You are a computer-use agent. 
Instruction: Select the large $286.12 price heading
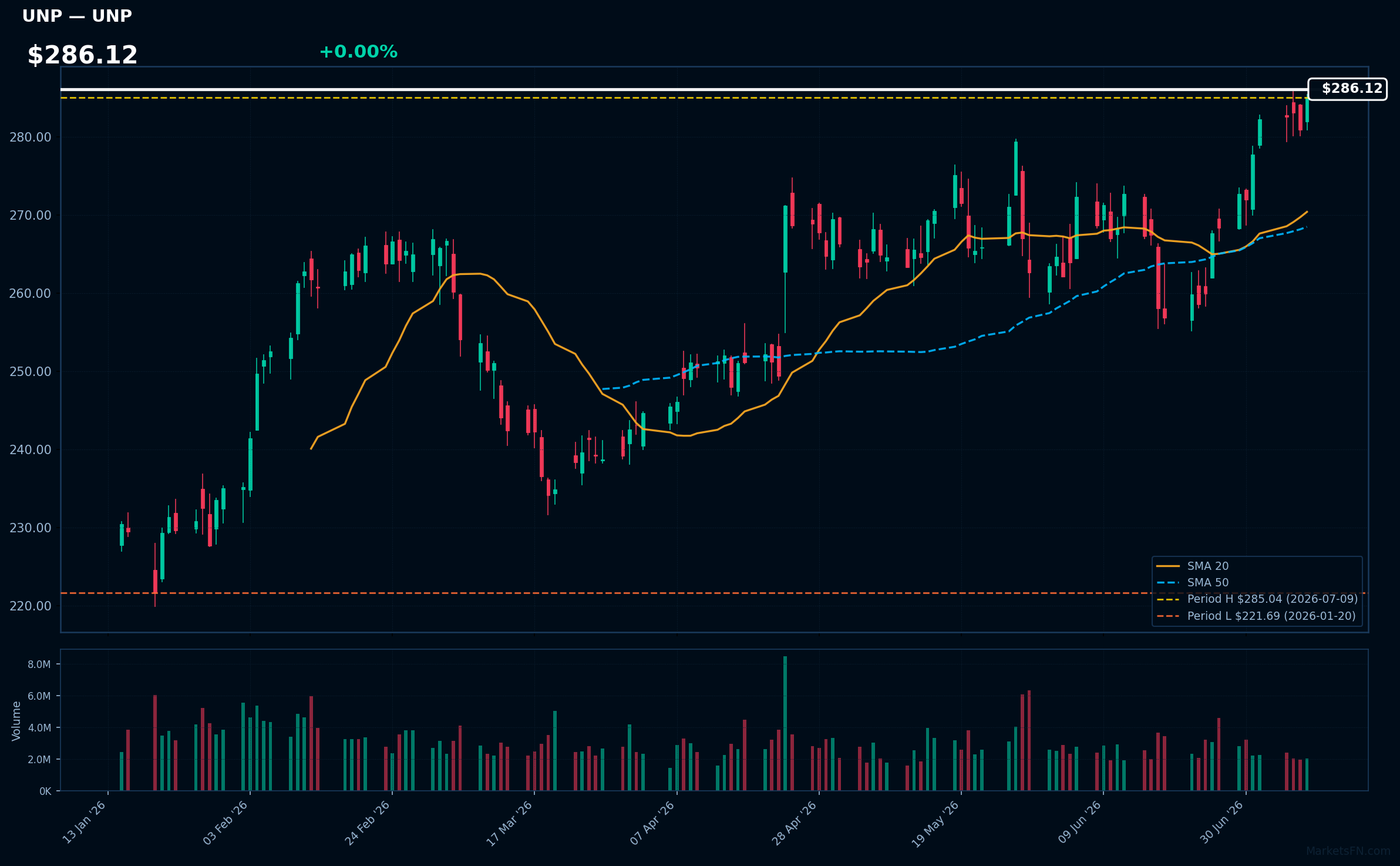click(82, 55)
